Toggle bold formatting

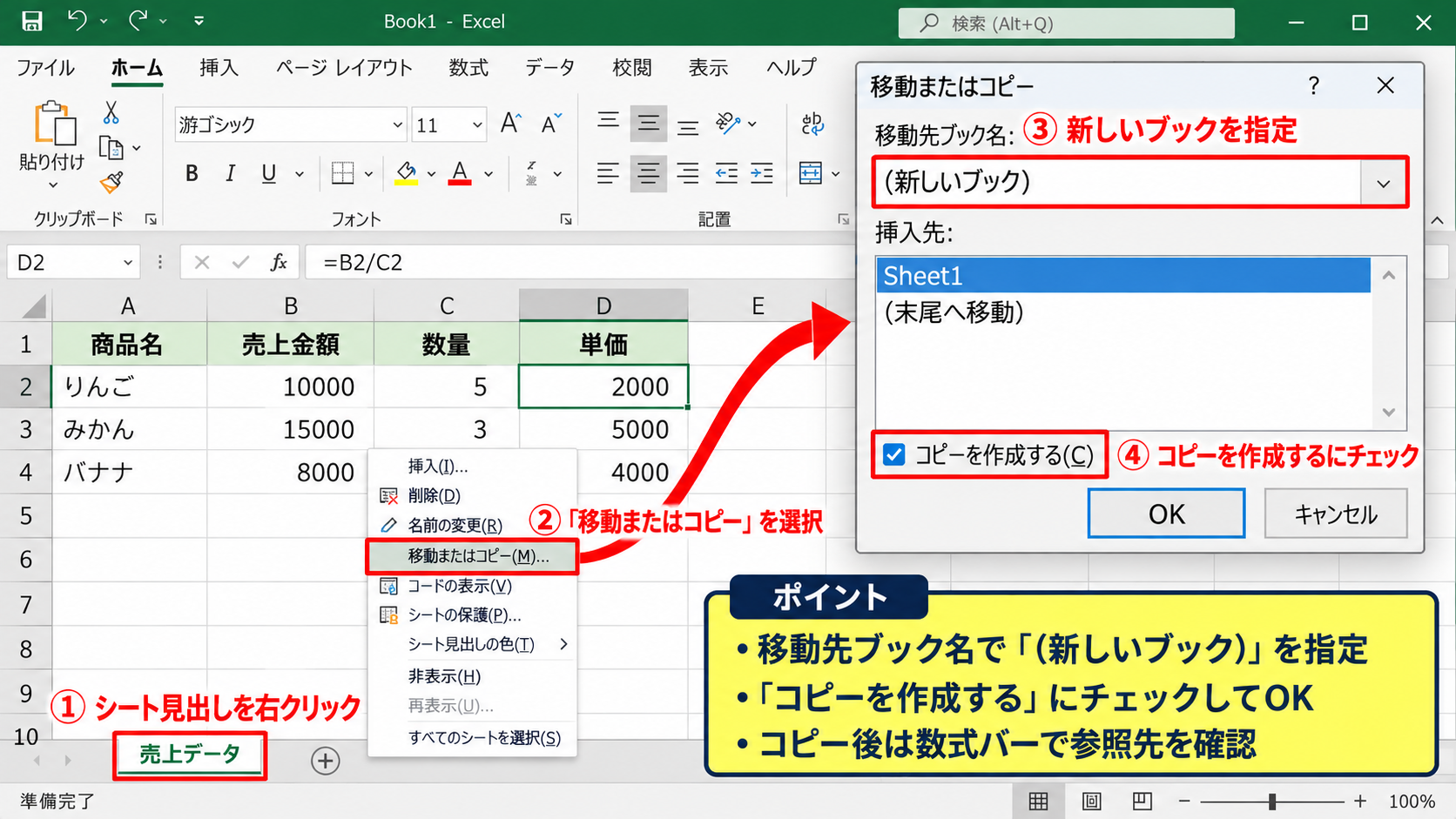[x=192, y=173]
